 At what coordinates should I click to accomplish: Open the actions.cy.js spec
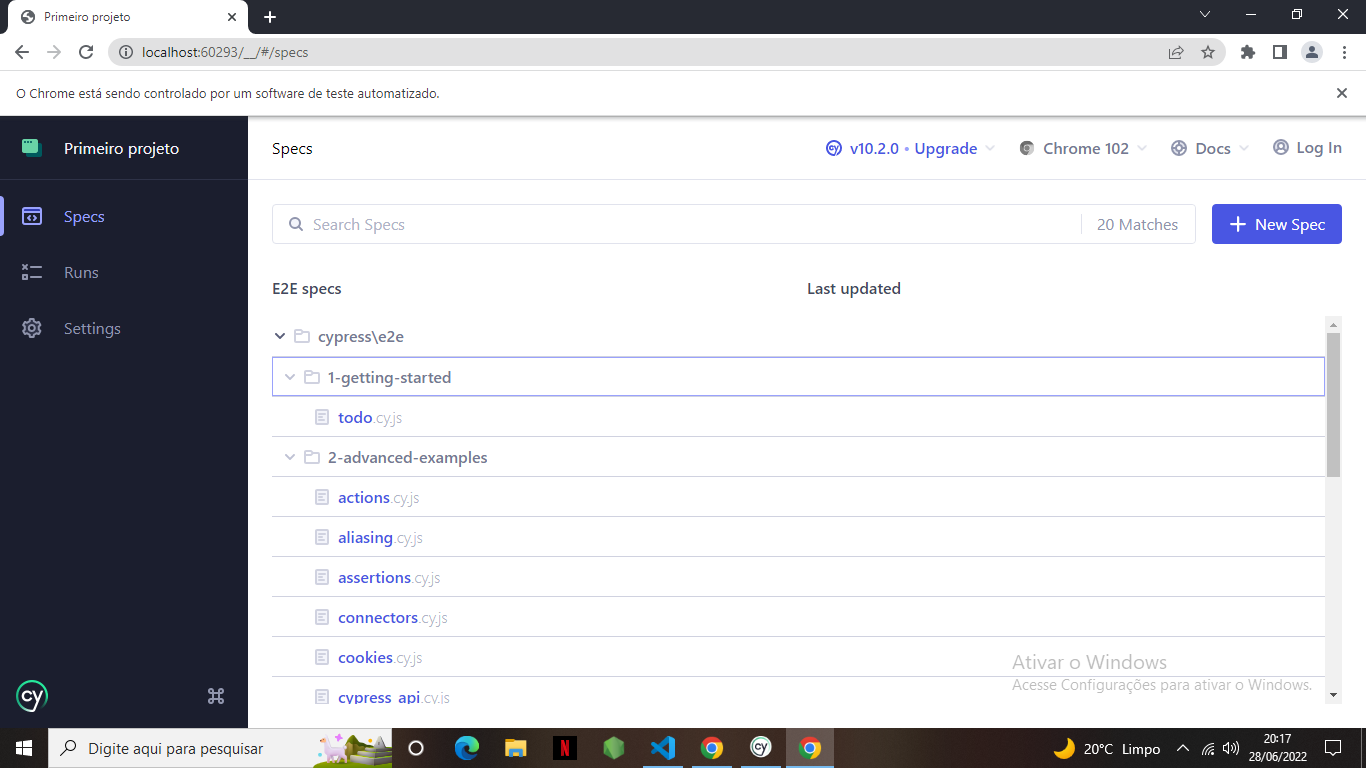(x=378, y=497)
